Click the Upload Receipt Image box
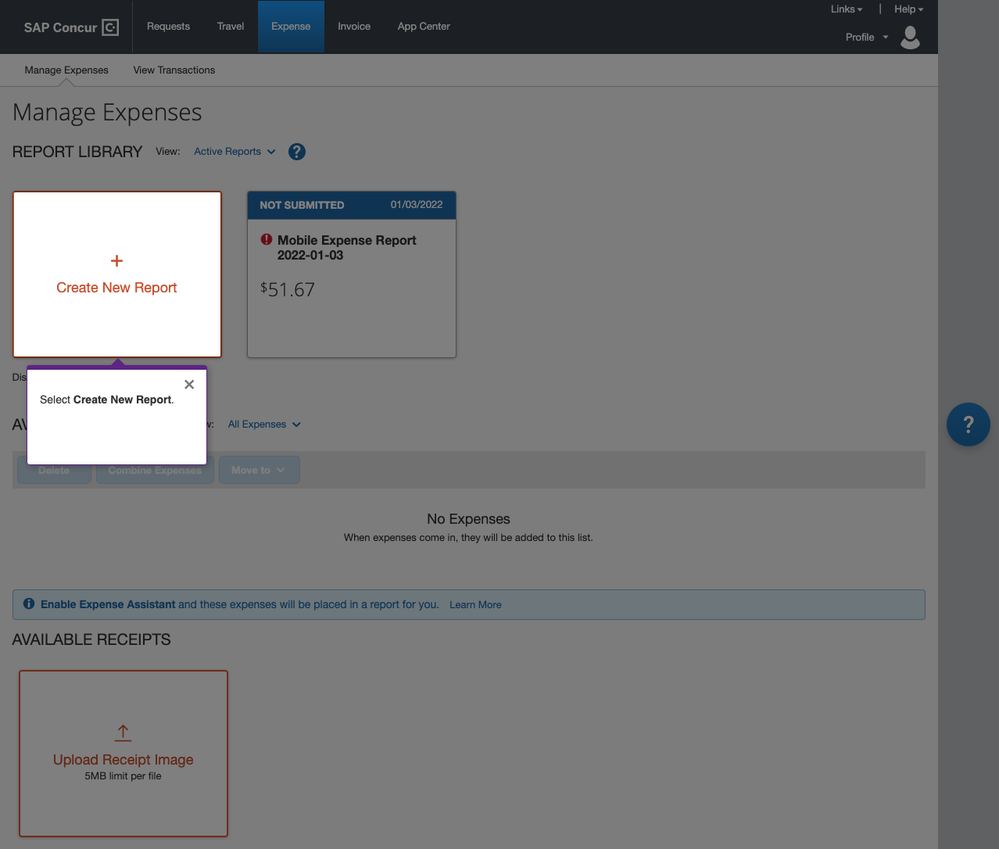Image resolution: width=999 pixels, height=849 pixels. [x=124, y=753]
